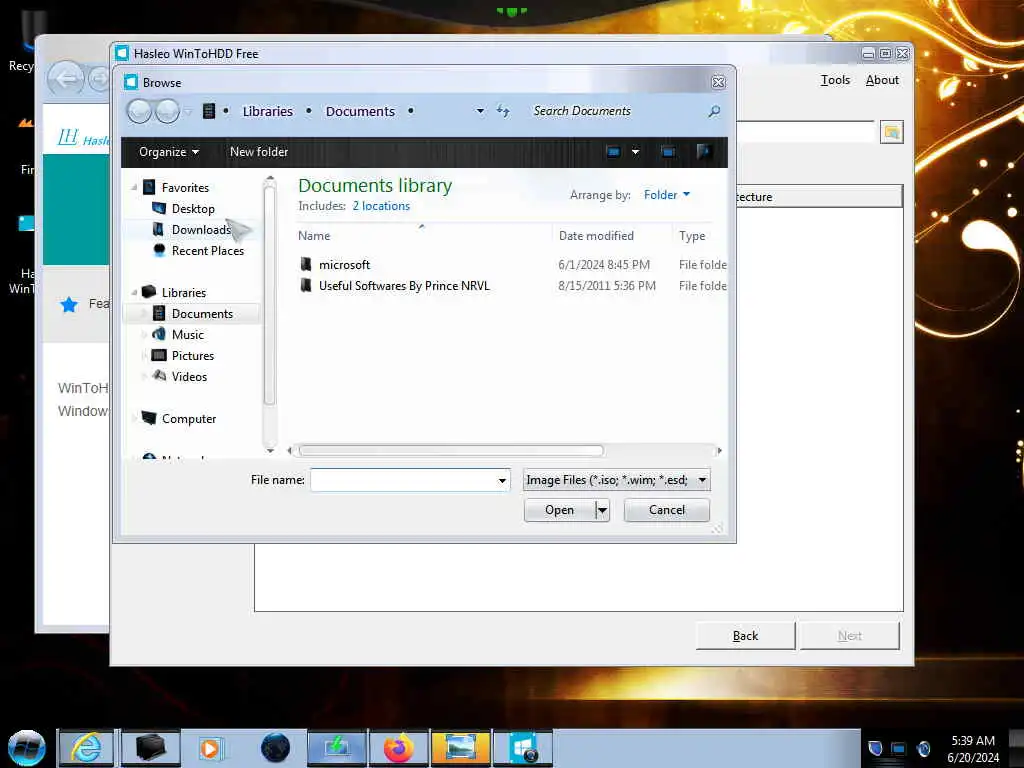This screenshot has height=768, width=1024.
Task: Select the Music library
Action: point(187,334)
